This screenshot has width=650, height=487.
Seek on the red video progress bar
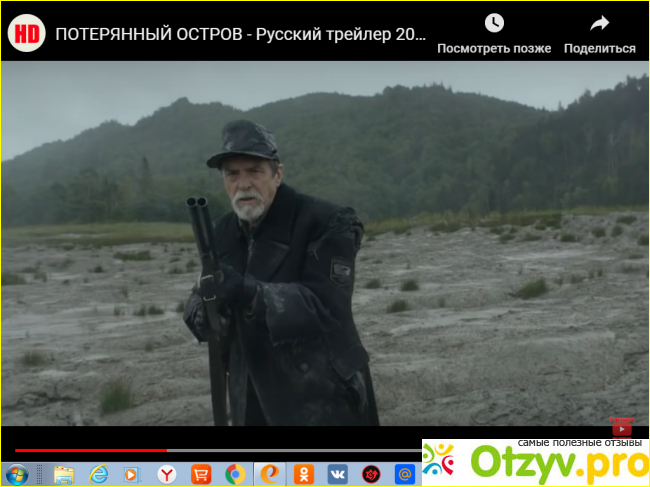point(90,450)
